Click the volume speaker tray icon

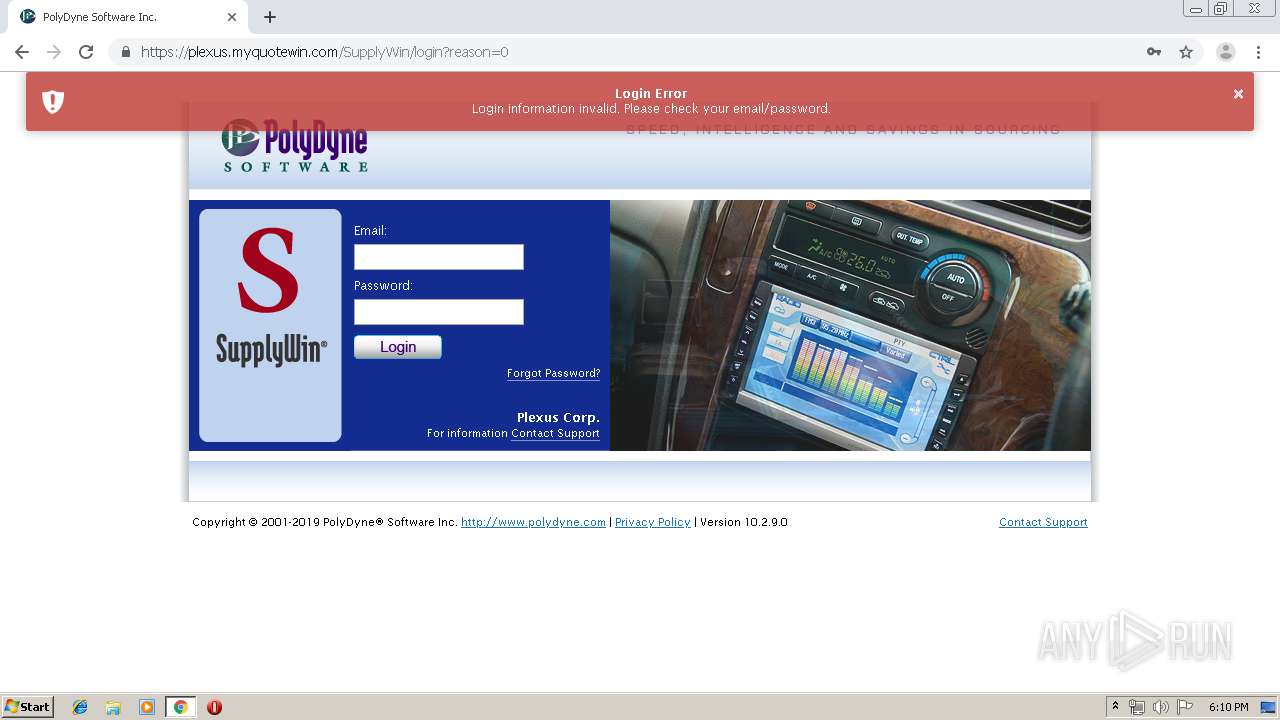point(1161,707)
